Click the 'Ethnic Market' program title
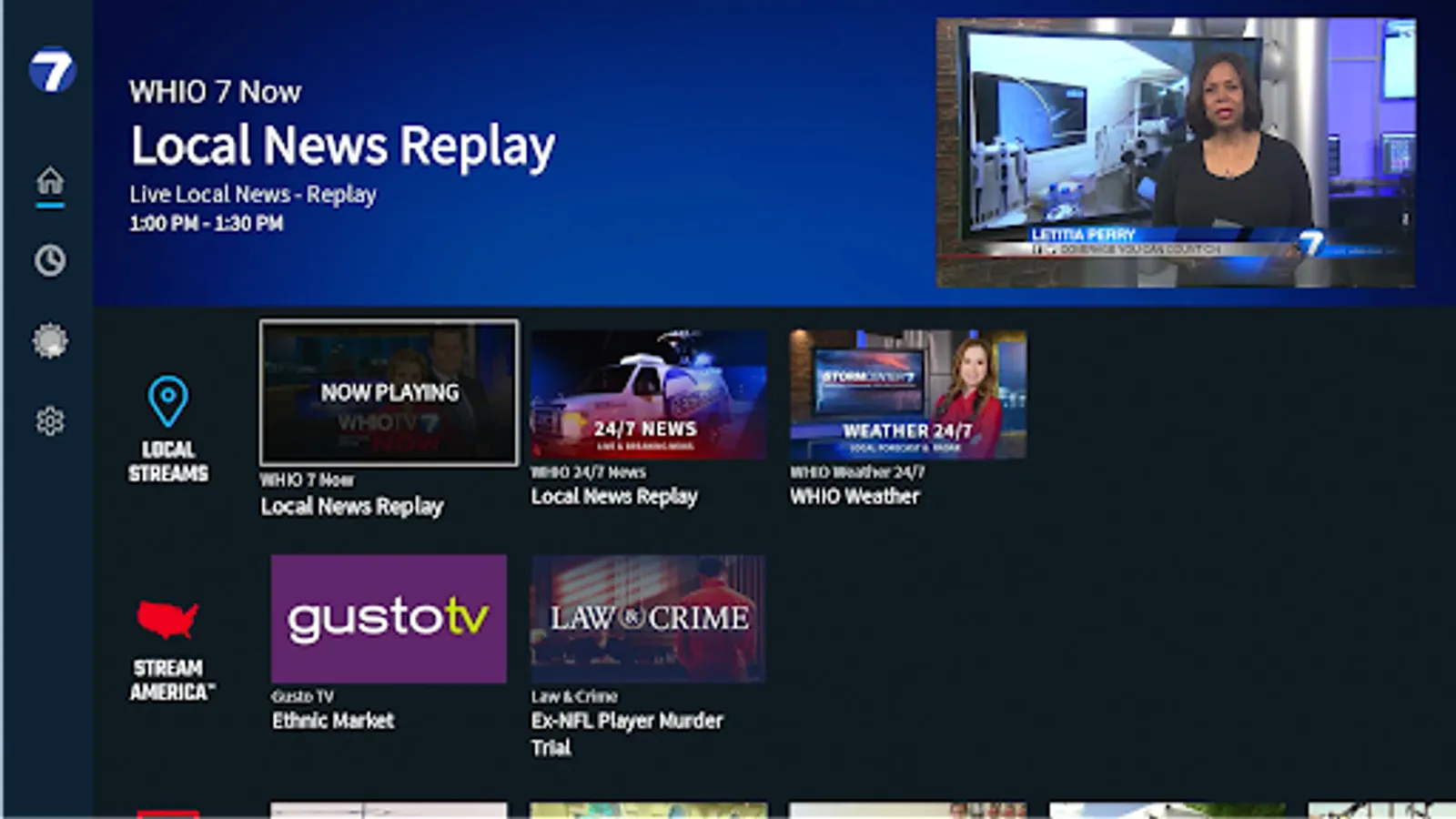 [x=333, y=721]
